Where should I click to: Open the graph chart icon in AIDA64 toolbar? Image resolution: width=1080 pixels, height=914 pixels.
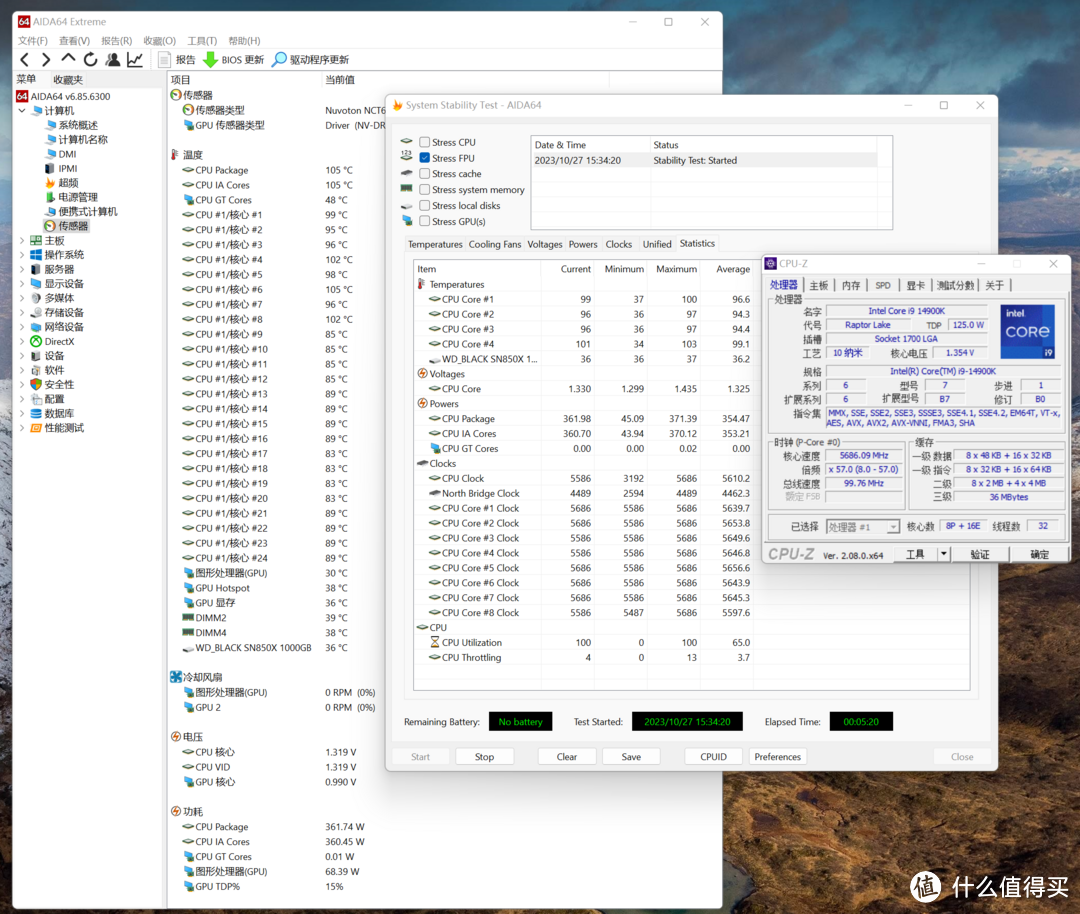click(x=135, y=60)
